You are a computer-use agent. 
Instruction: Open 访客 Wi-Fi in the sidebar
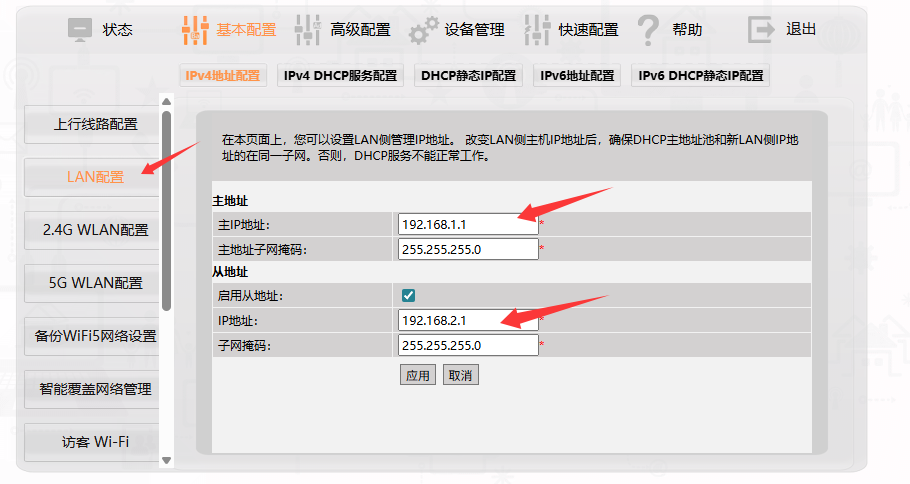92,442
